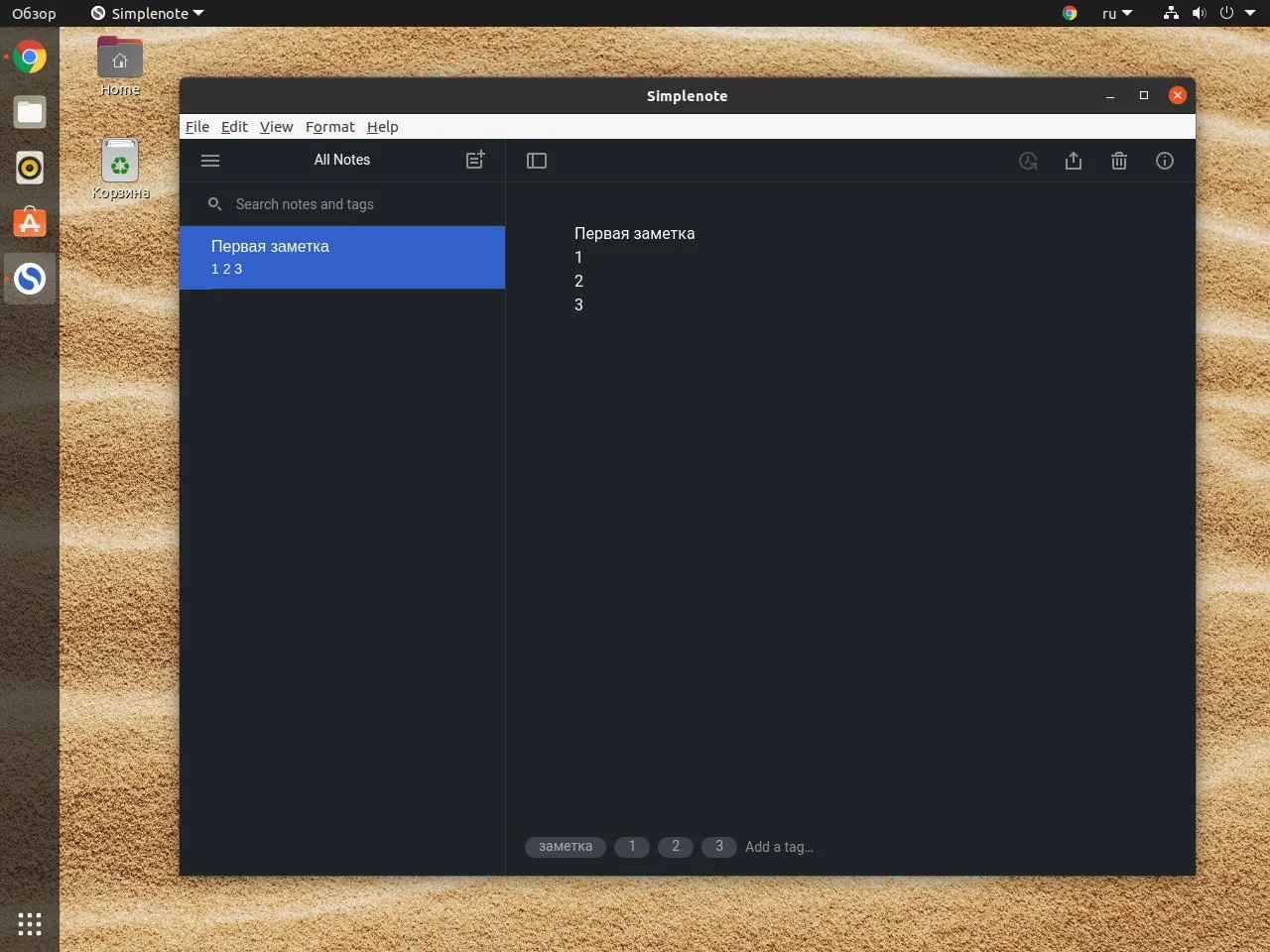Click line '1' in the note editor
This screenshot has width=1270, height=952.
(x=578, y=258)
